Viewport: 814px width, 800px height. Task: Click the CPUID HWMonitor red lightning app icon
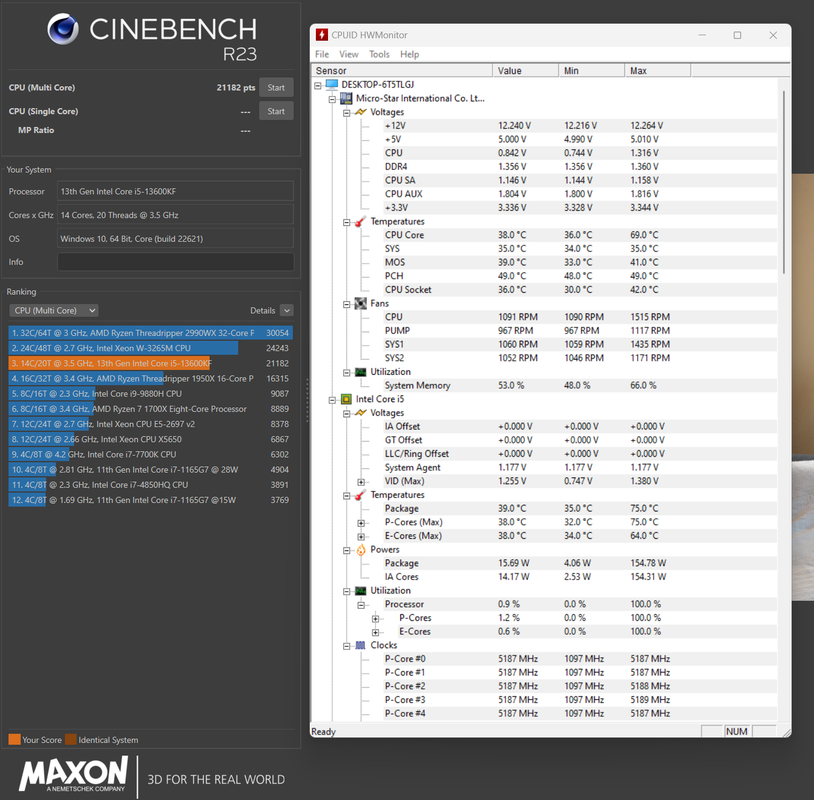(321, 35)
